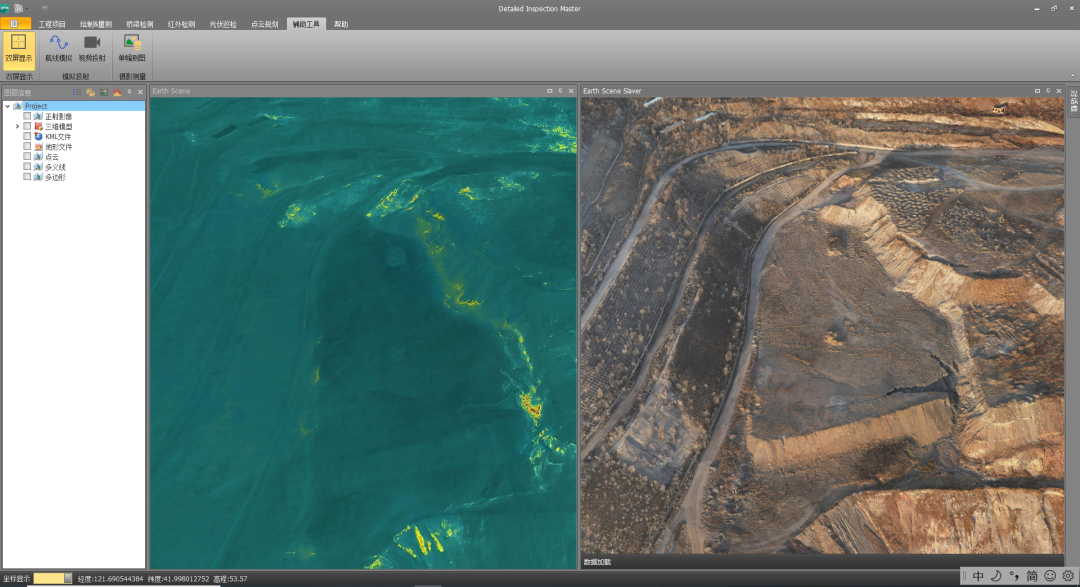Screen dimensions: 1080x587
Task: Pin the Earth Scene panel
Action: point(560,91)
